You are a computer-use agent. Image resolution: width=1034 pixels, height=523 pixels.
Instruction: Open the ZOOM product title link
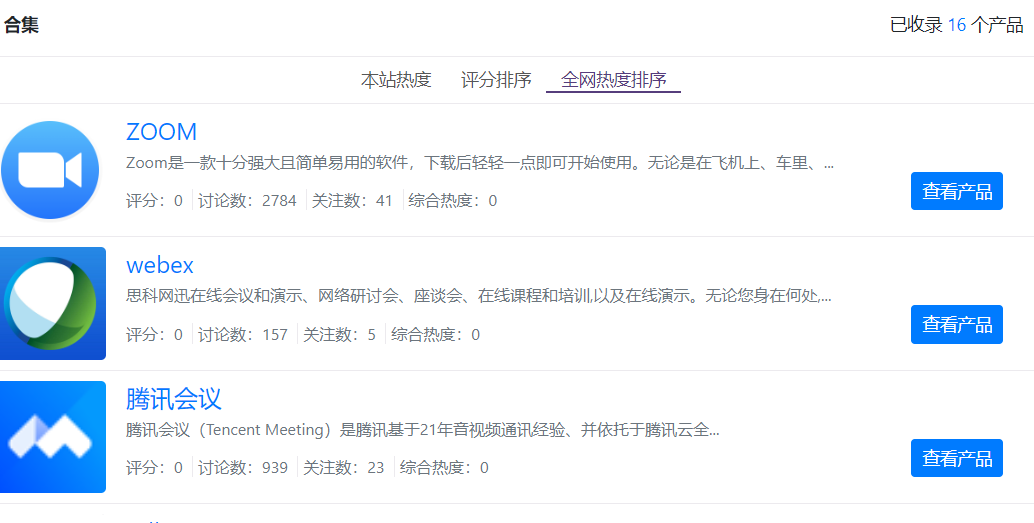161,132
